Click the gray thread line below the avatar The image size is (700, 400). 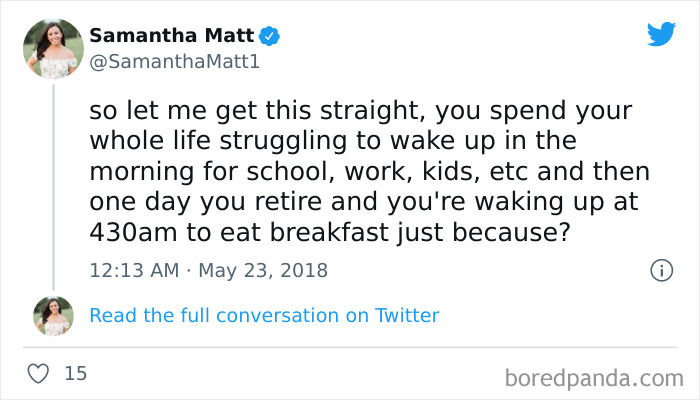pos(53,180)
